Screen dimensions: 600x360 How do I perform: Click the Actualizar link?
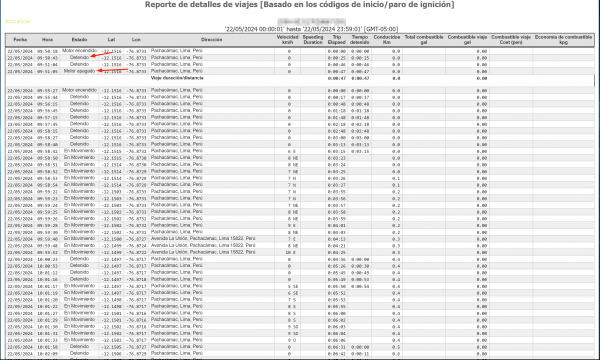(x=17, y=21)
